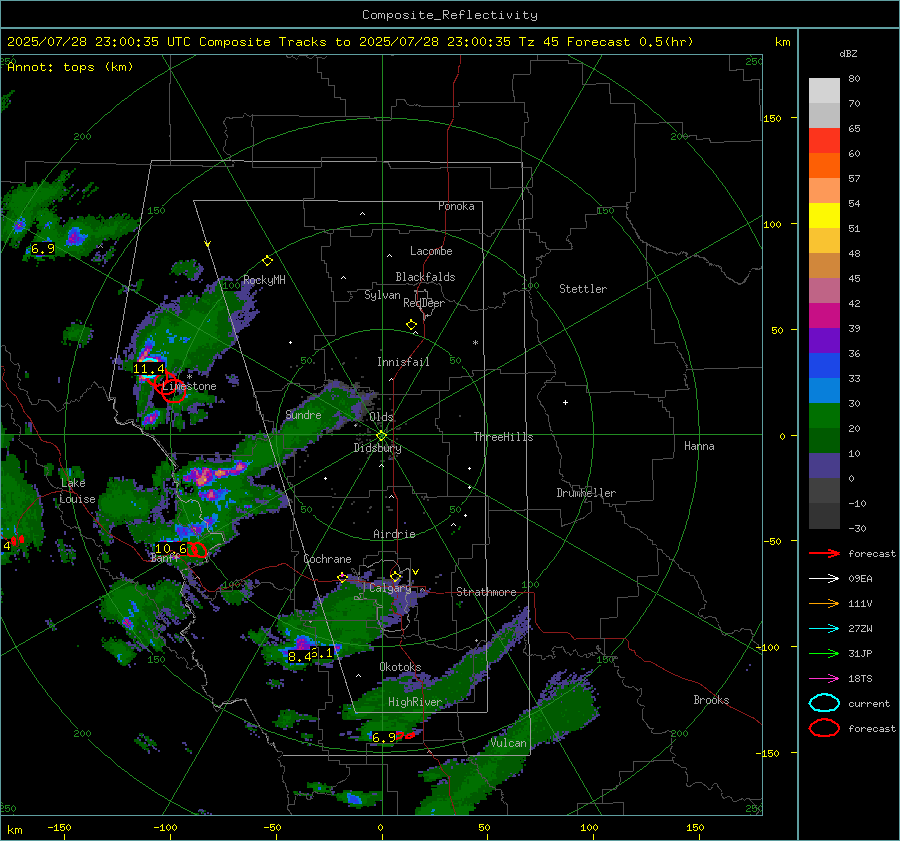Click the magenta 18TS arrow legend icon
The image size is (900, 841).
pos(824,679)
